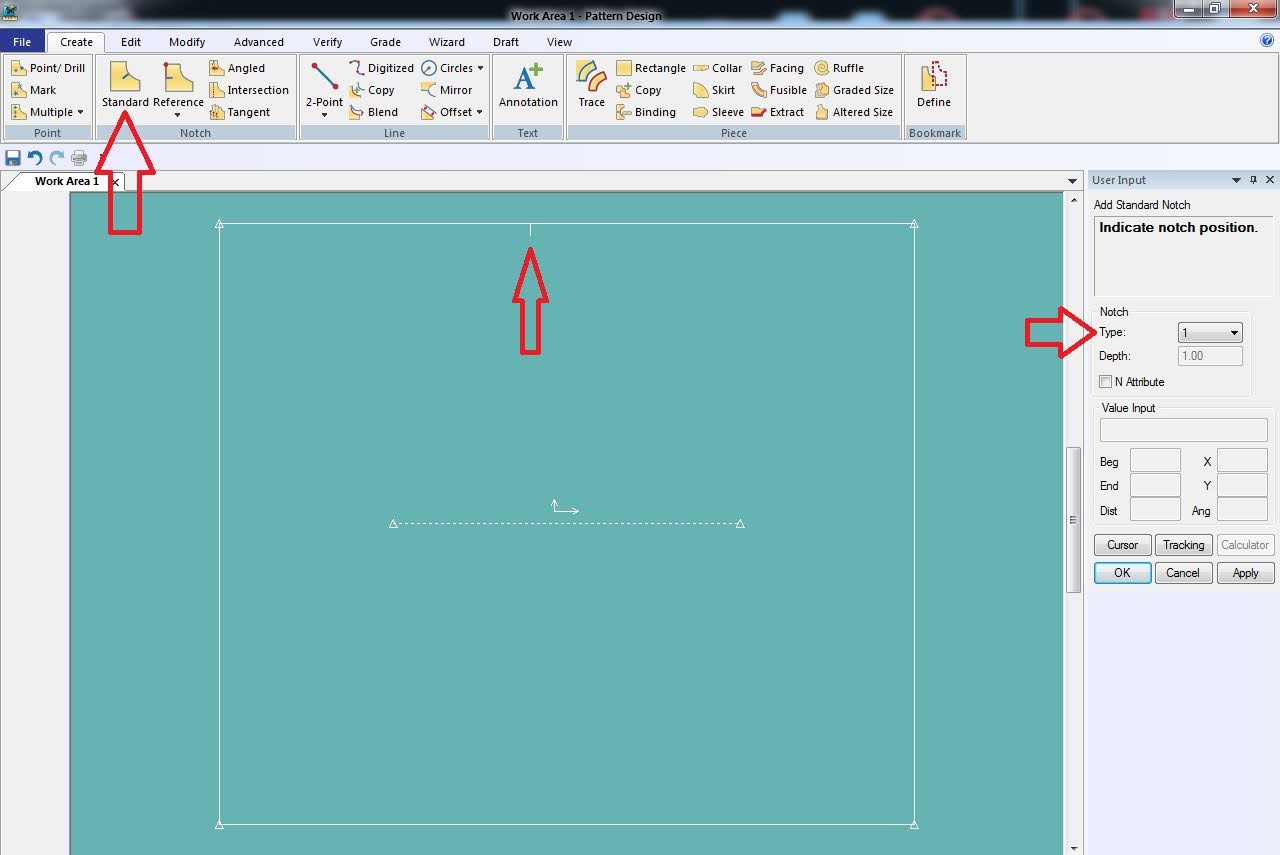Select the Copy line tool
The width and height of the screenshot is (1280, 855).
[372, 90]
